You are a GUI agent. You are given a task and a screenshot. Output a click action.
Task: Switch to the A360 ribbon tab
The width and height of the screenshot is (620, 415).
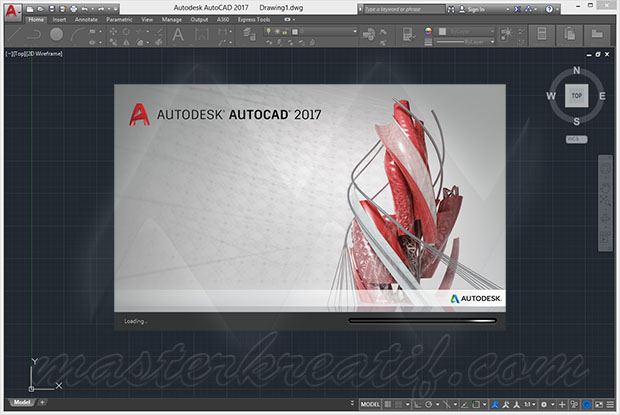[223, 19]
